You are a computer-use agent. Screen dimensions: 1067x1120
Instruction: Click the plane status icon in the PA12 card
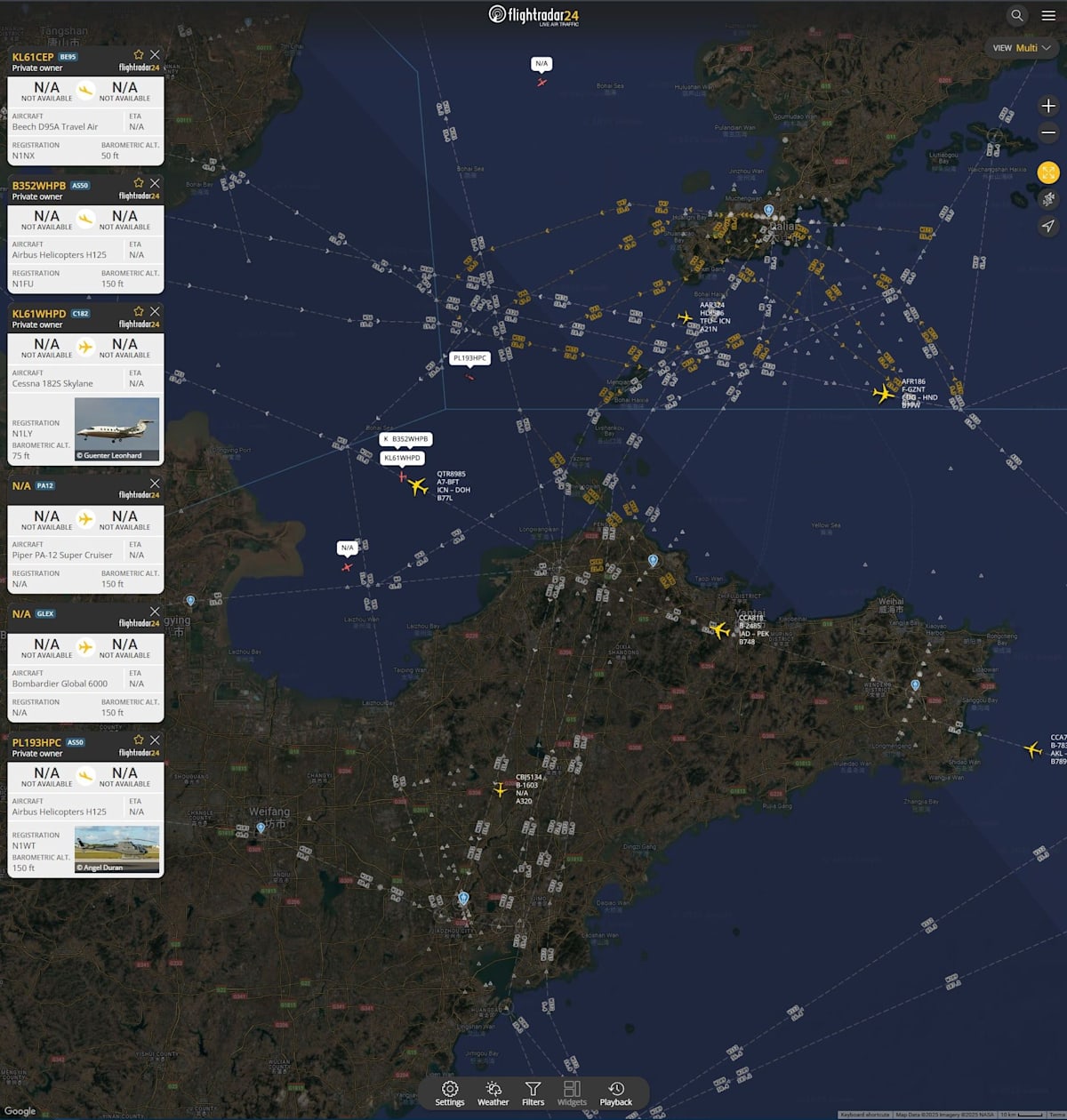click(x=85, y=519)
